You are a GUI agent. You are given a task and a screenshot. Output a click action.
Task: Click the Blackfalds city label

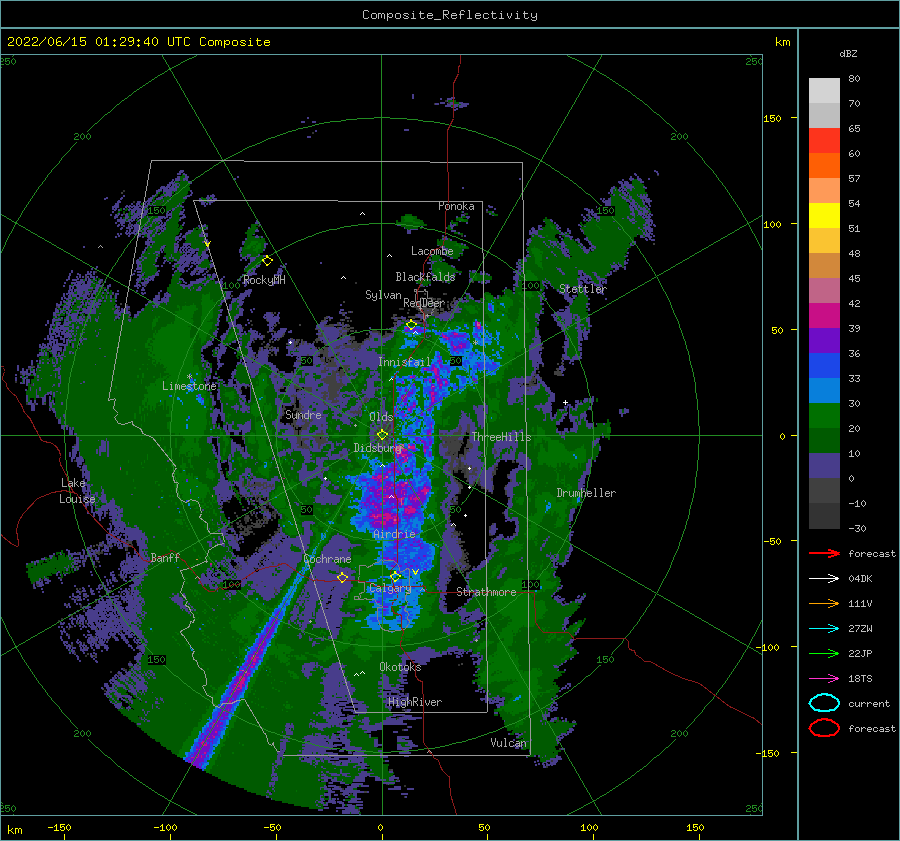(x=425, y=277)
